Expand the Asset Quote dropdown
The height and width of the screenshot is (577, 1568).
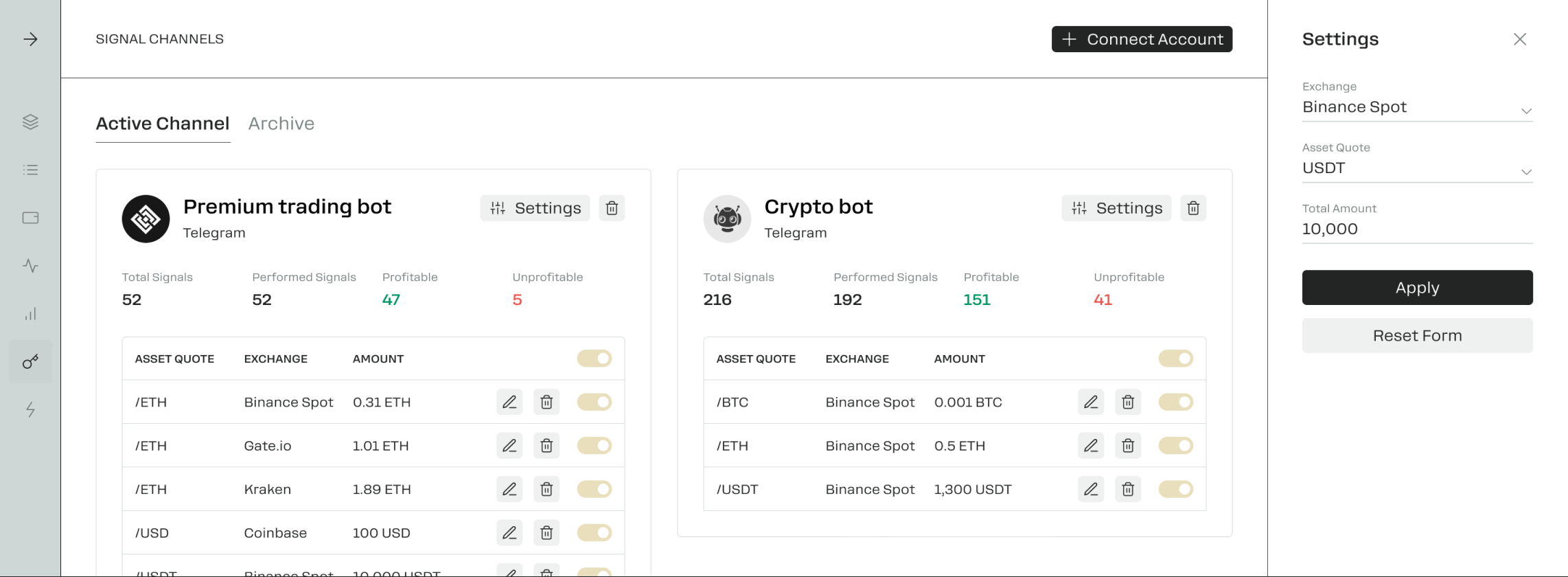(1417, 169)
